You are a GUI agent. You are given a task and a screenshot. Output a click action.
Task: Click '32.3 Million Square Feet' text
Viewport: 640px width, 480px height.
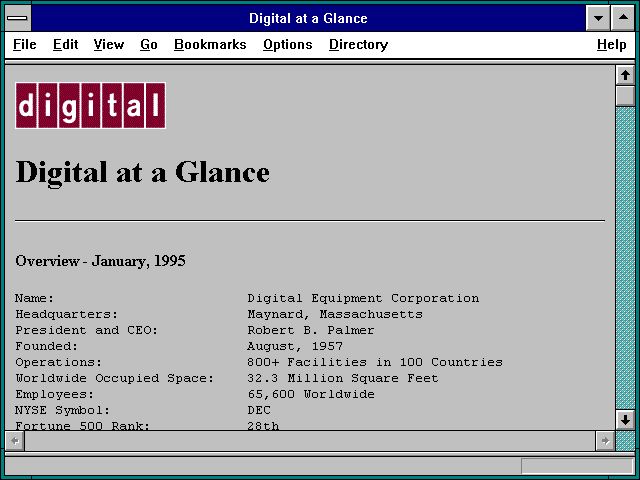pyautogui.click(x=343, y=378)
